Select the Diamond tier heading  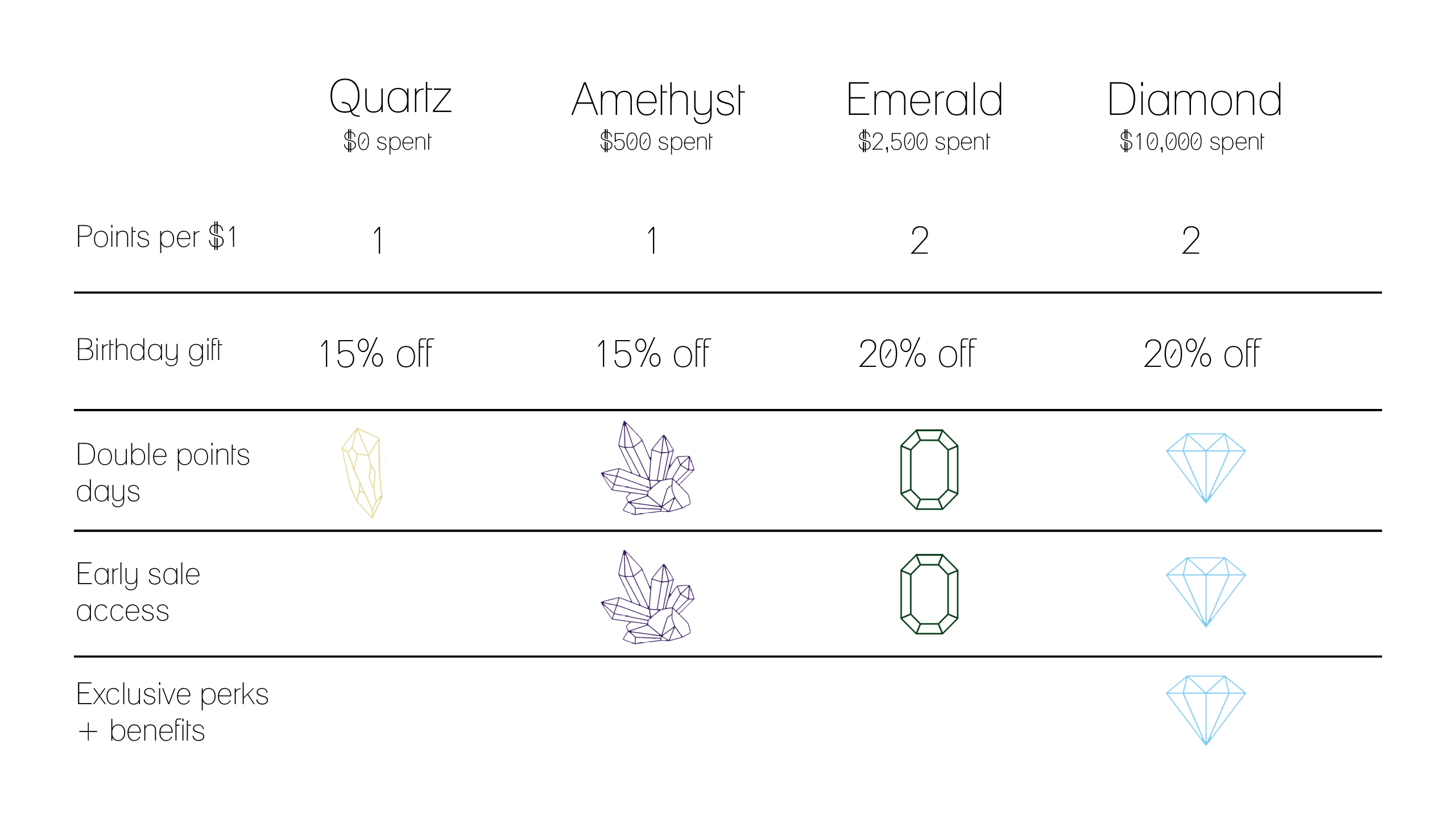[x=1194, y=100]
